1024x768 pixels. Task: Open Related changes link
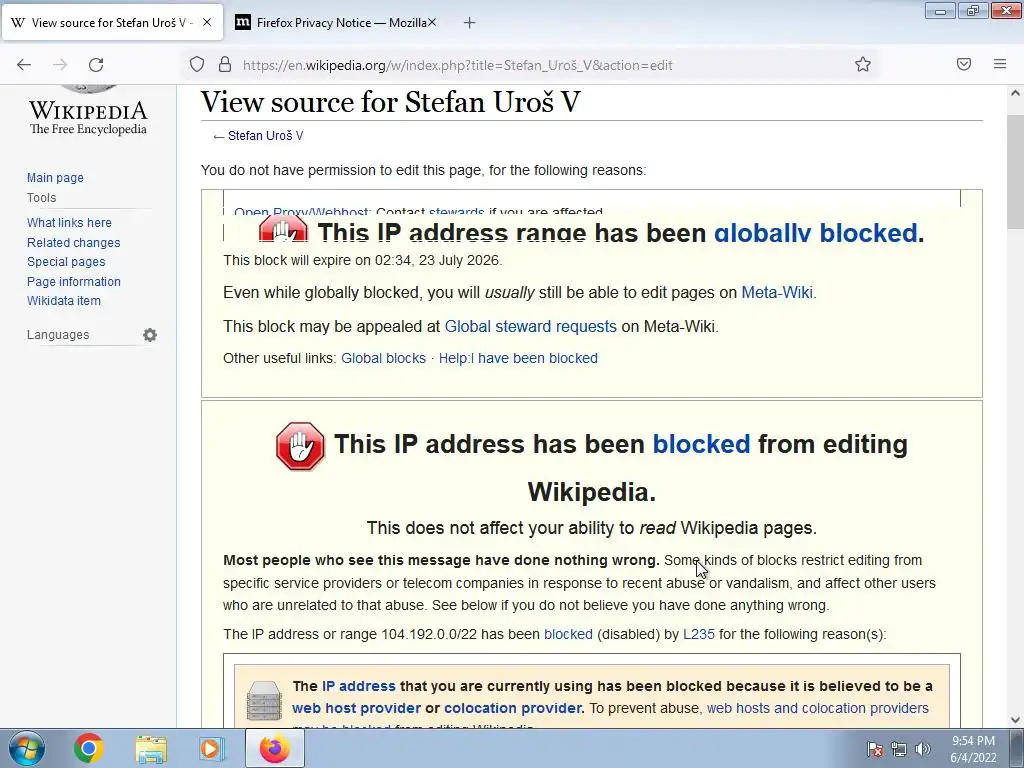click(74, 242)
